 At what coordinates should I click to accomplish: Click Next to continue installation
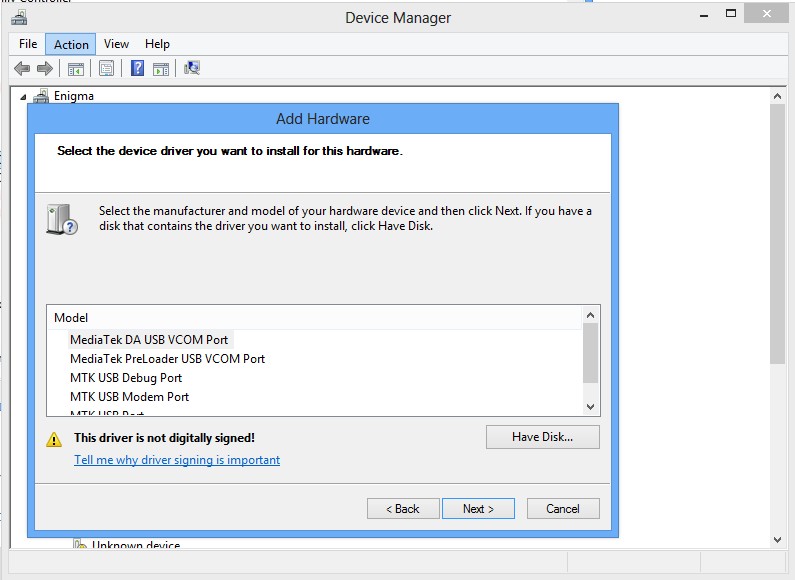tap(478, 509)
